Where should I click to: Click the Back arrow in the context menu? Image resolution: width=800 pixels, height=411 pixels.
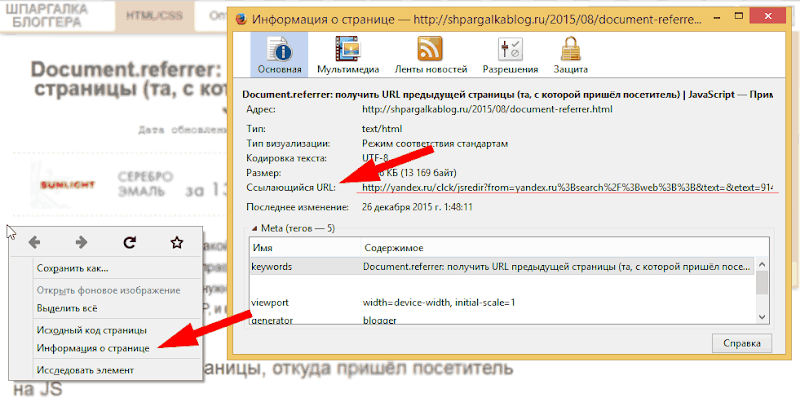point(35,243)
